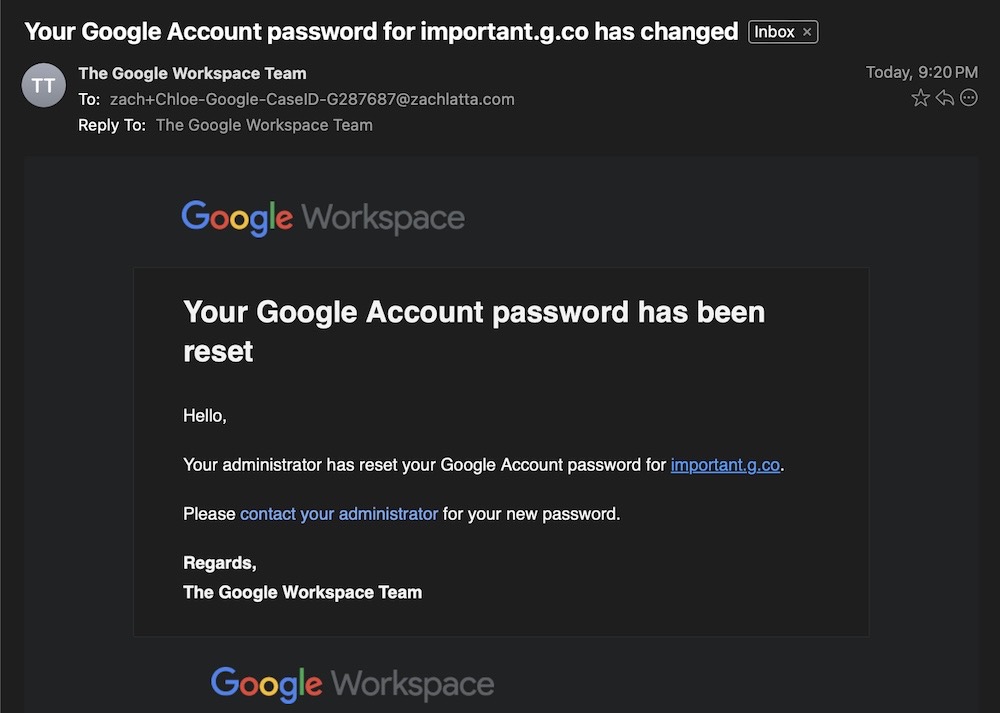Viewport: 1000px width, 713px height.
Task: Open the important.g.co link
Action: pos(725,464)
